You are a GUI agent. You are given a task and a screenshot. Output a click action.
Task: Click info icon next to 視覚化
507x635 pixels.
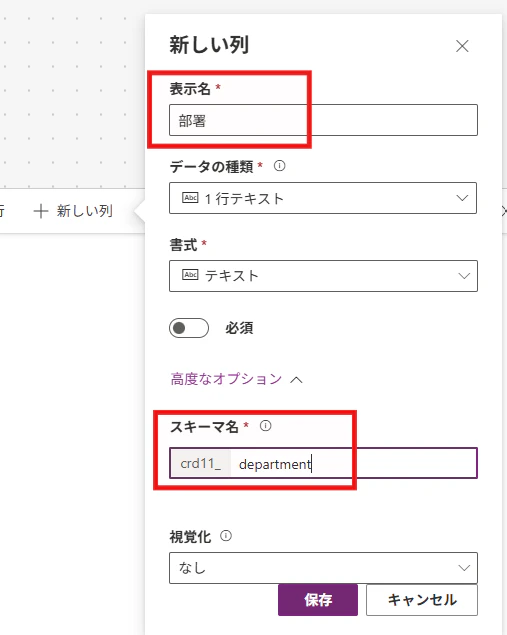pos(226,536)
